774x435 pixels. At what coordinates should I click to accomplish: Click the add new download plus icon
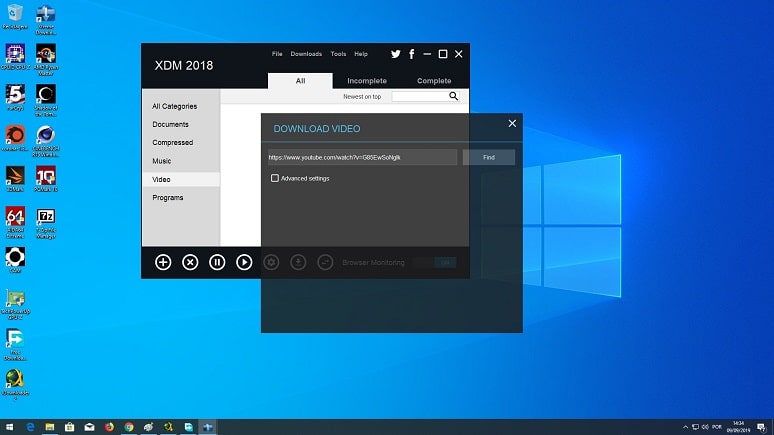coord(163,262)
